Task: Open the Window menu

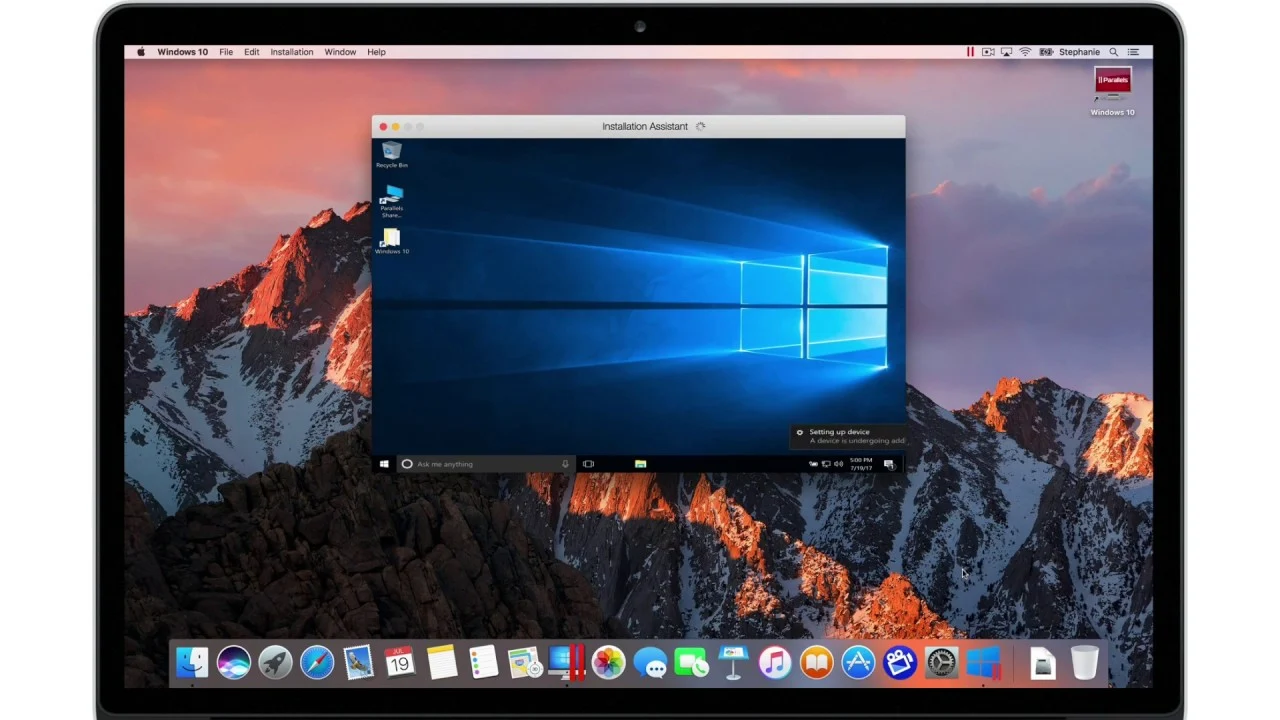Action: [x=340, y=52]
